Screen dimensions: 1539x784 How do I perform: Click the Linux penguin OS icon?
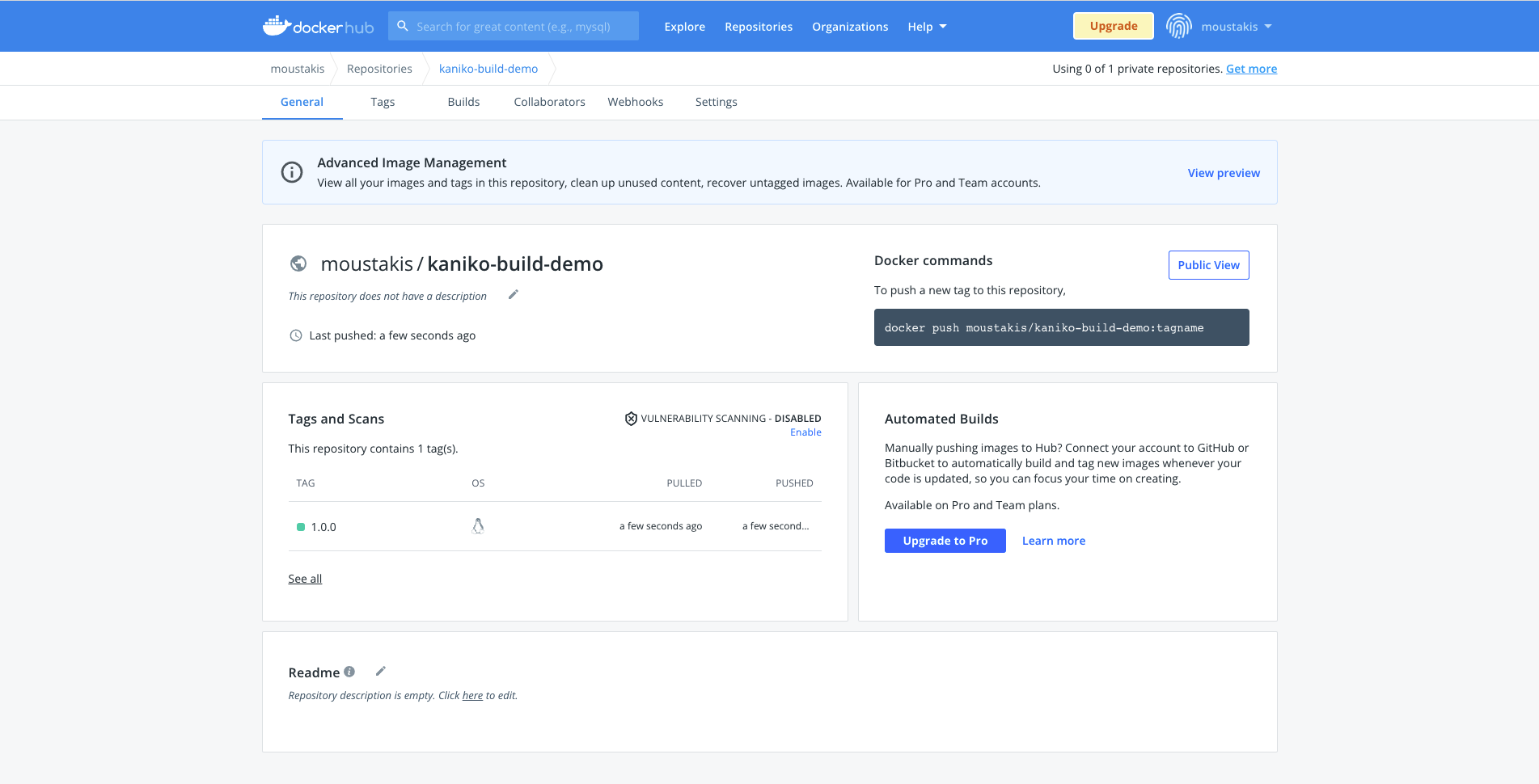478,526
